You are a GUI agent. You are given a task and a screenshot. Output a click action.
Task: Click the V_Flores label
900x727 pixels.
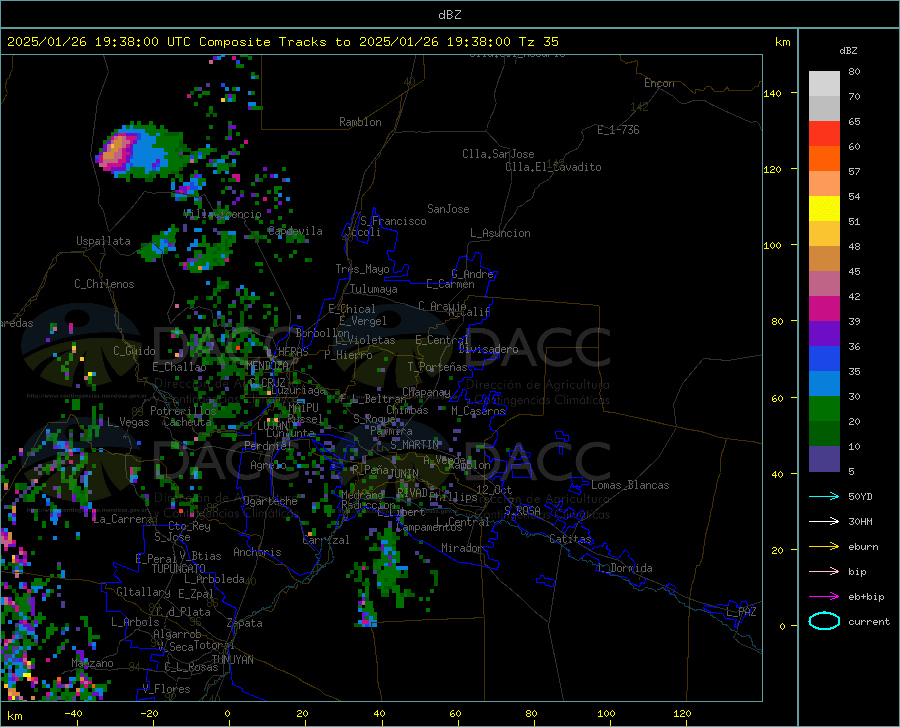click(166, 689)
